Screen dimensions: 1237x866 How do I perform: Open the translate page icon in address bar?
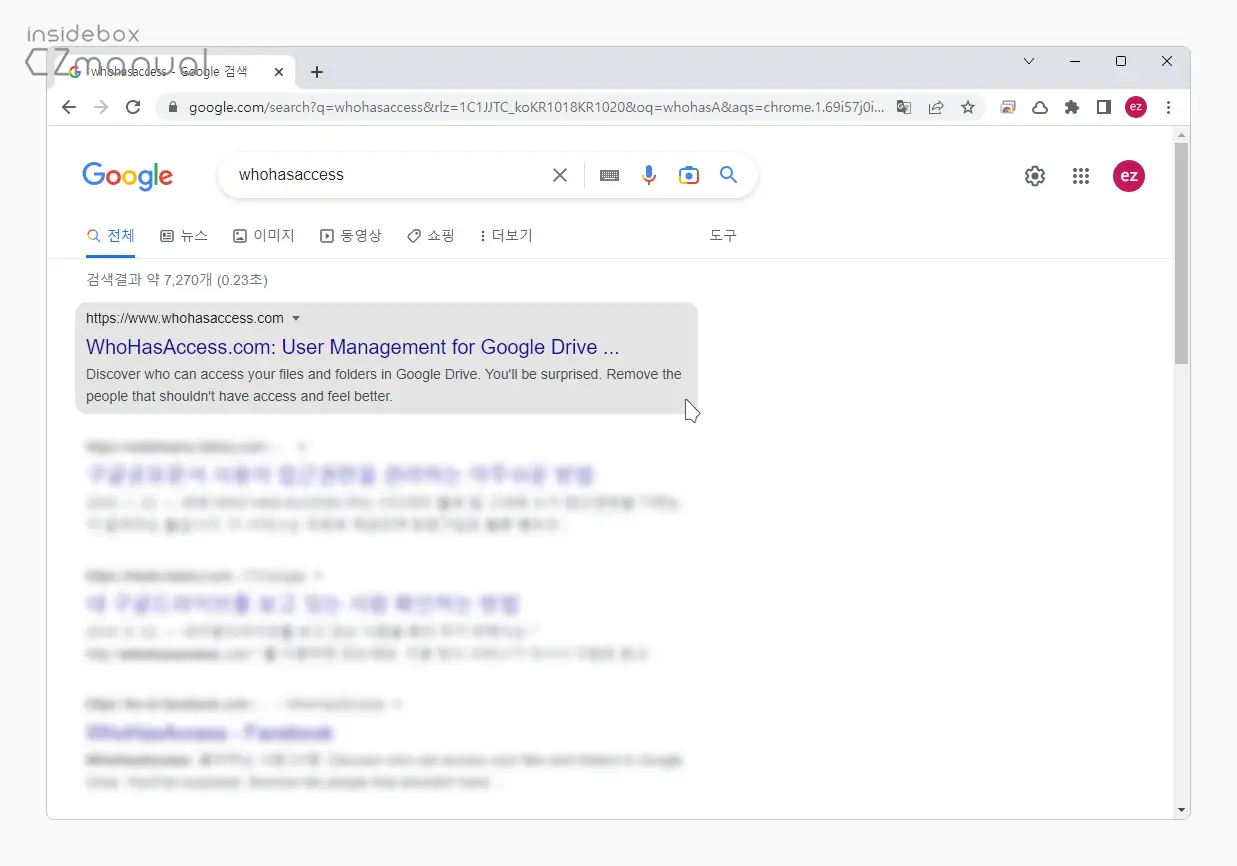click(x=904, y=107)
